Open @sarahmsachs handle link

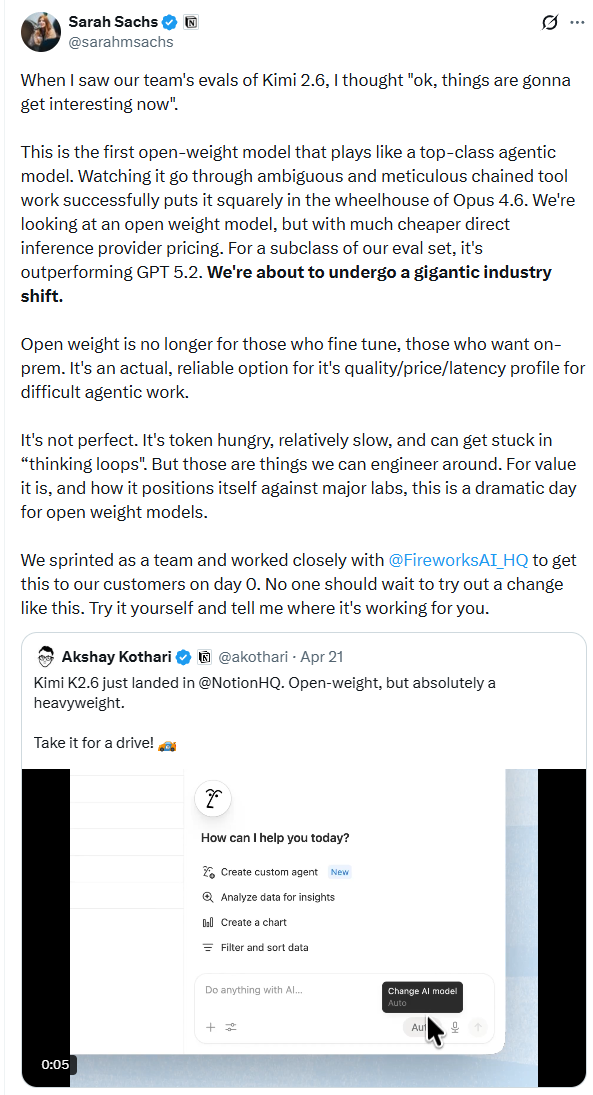(121, 42)
